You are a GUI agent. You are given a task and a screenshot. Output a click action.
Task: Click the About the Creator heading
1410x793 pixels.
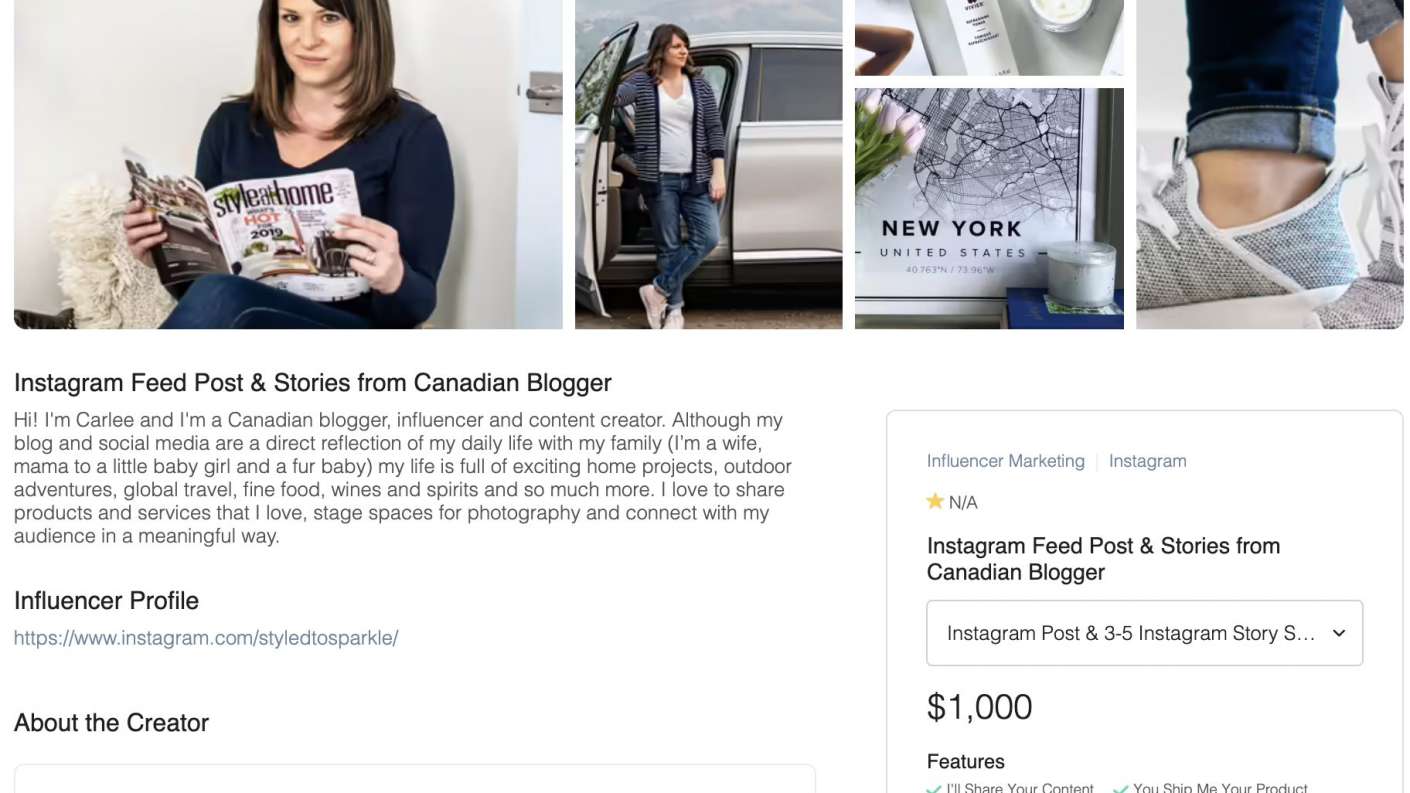(x=111, y=723)
